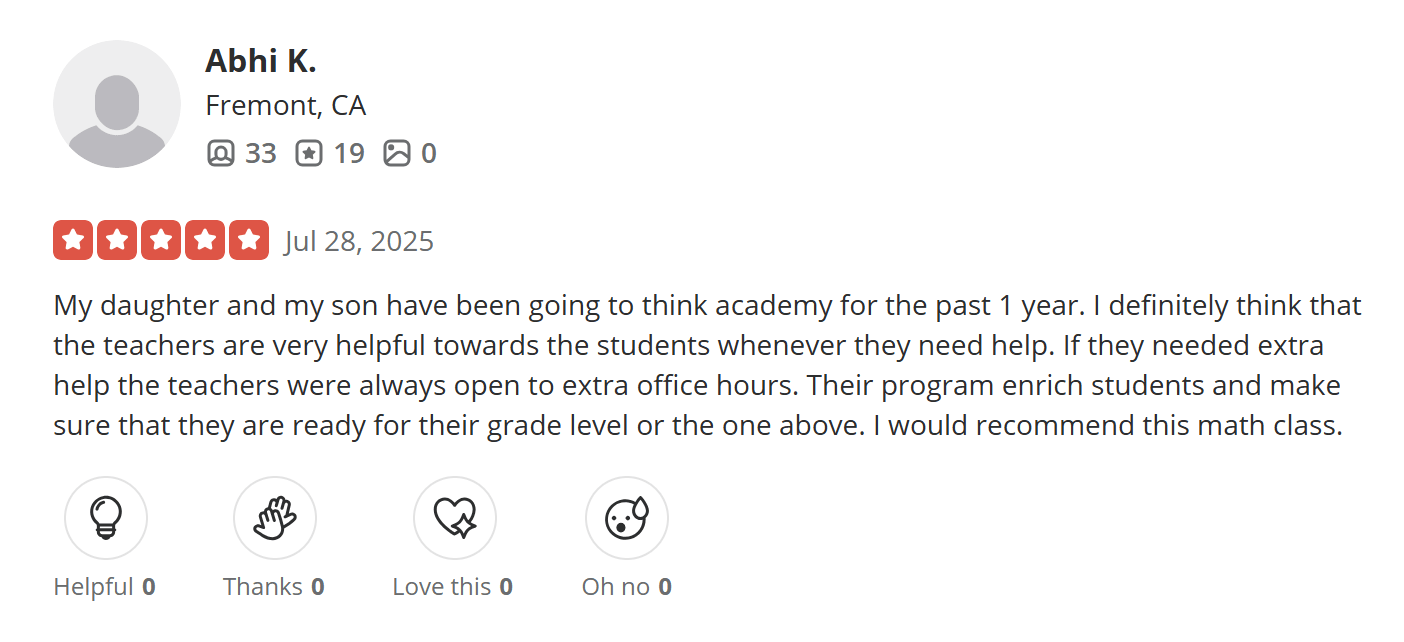This screenshot has width=1404, height=642.
Task: Open Abhi K.'s profile avatar
Action: [x=117, y=104]
